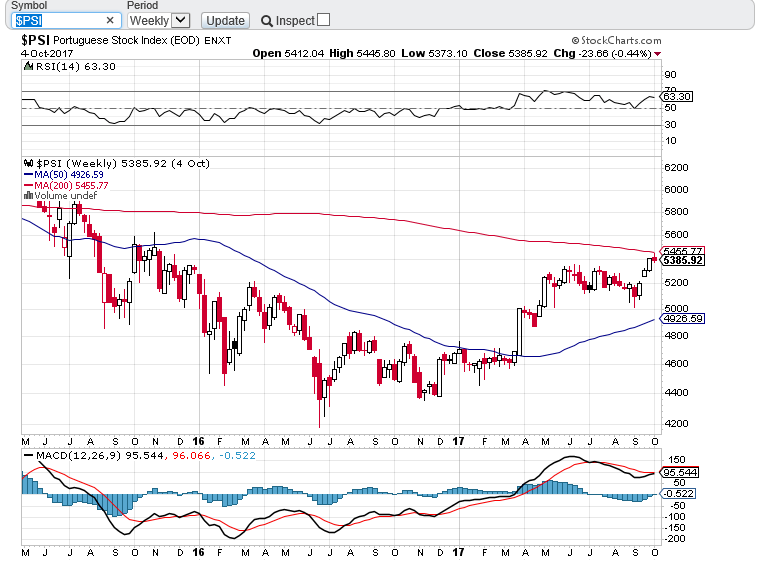Enable the Inspect checkbox
The image size is (757, 569).
click(x=324, y=20)
